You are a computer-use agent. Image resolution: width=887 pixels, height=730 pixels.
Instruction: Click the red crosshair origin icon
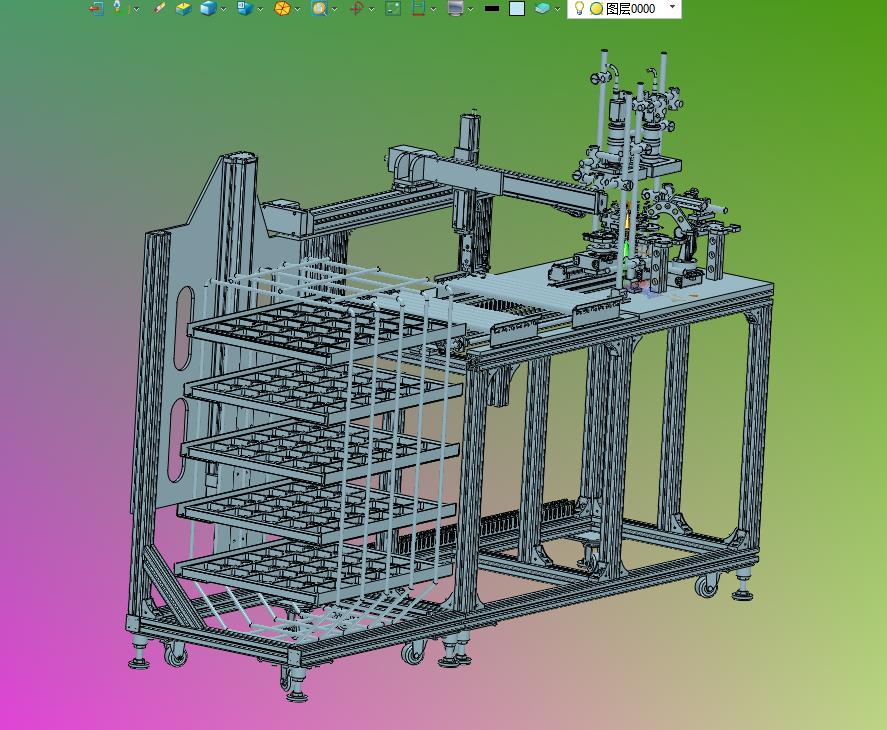tap(356, 8)
